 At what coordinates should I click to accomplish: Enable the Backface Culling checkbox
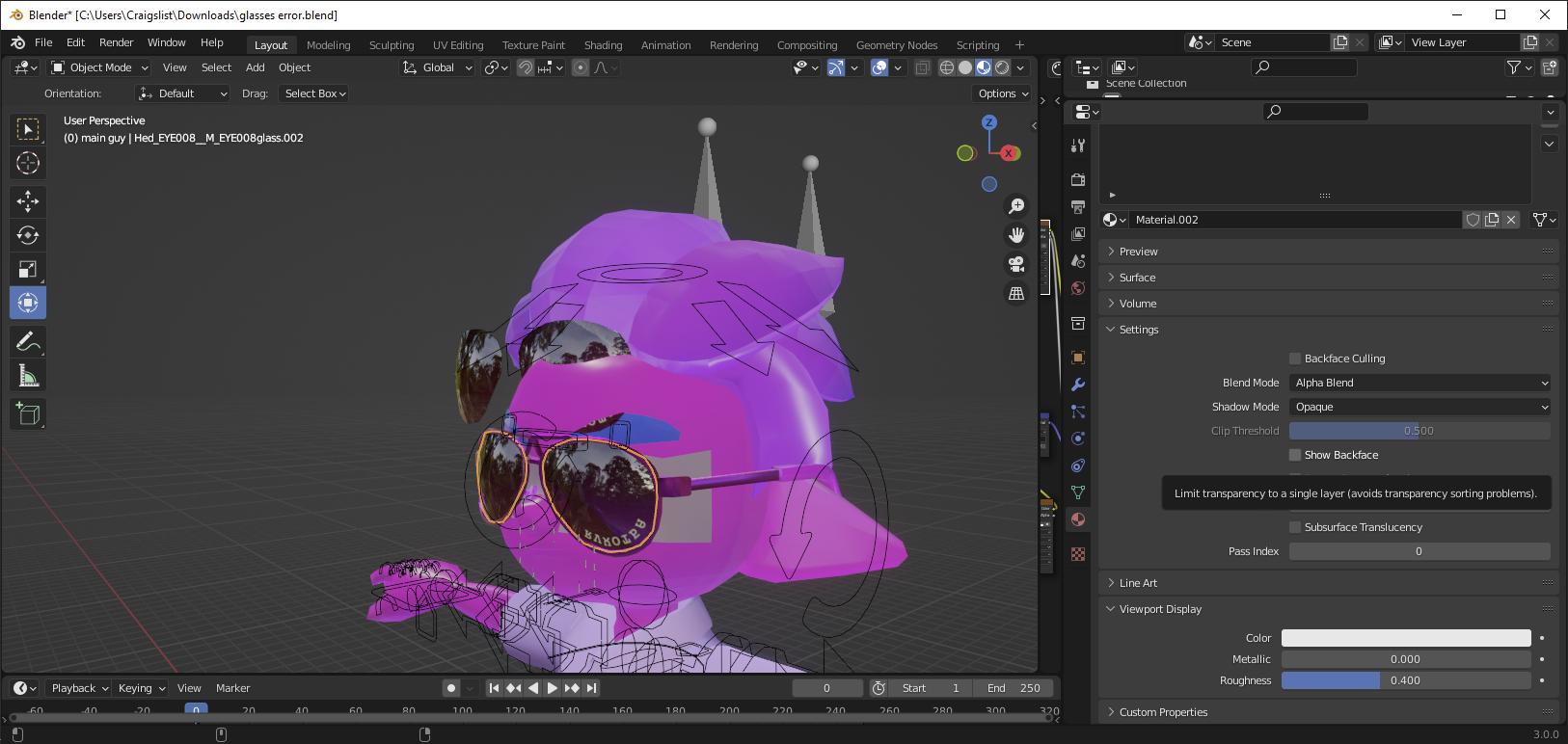tap(1295, 359)
